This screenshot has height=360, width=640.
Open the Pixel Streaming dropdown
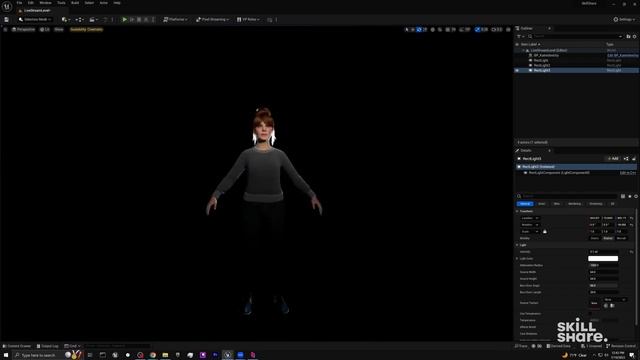212,20
